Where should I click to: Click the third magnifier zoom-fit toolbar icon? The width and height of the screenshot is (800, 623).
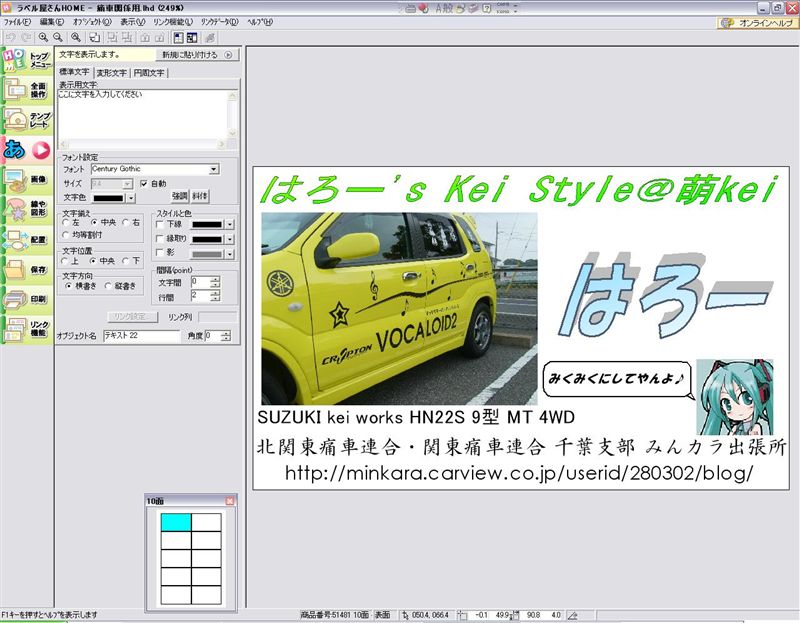point(76,37)
